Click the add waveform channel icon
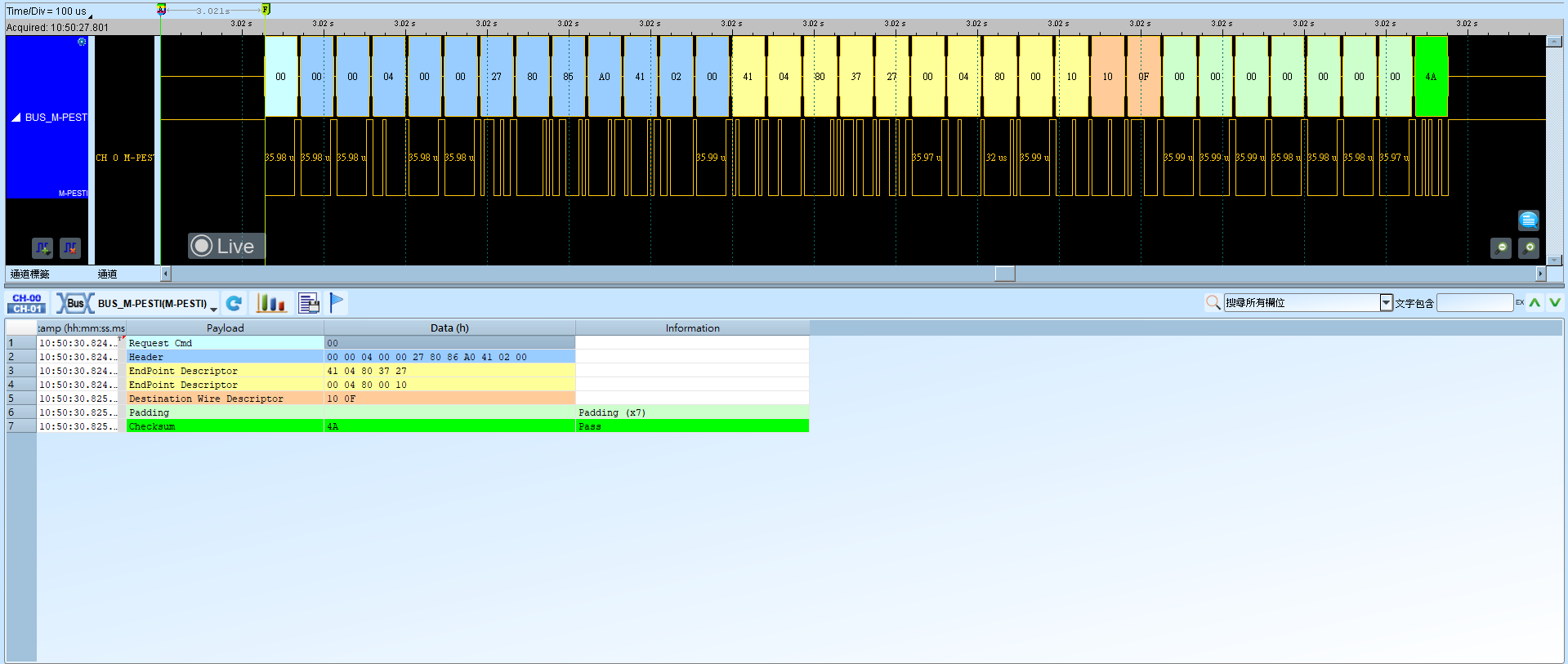1568x664 pixels. 42,247
